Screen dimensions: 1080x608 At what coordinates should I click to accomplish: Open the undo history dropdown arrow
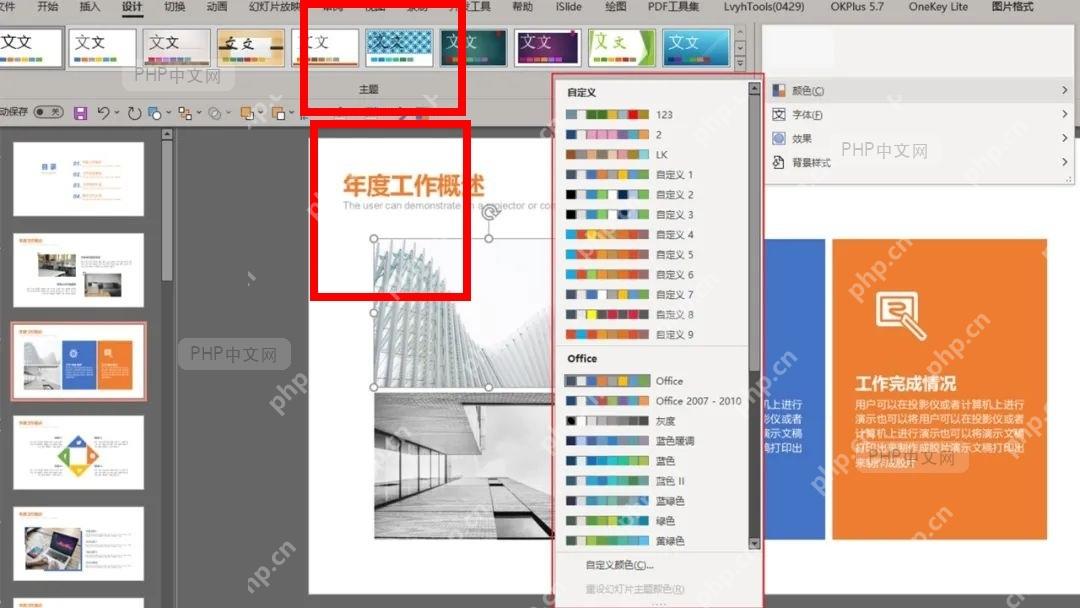point(117,112)
